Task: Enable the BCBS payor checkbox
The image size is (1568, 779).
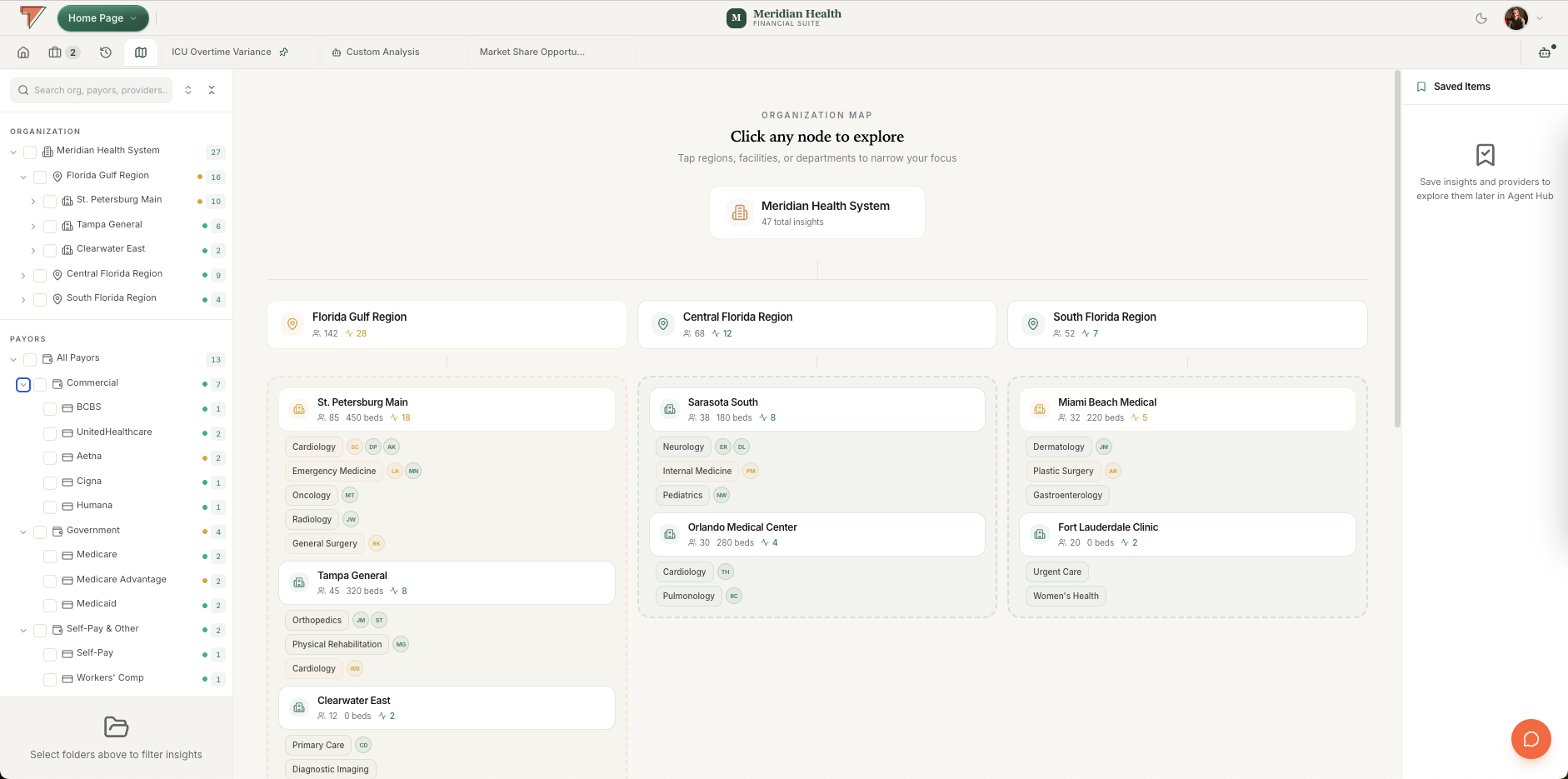Action: [50, 408]
